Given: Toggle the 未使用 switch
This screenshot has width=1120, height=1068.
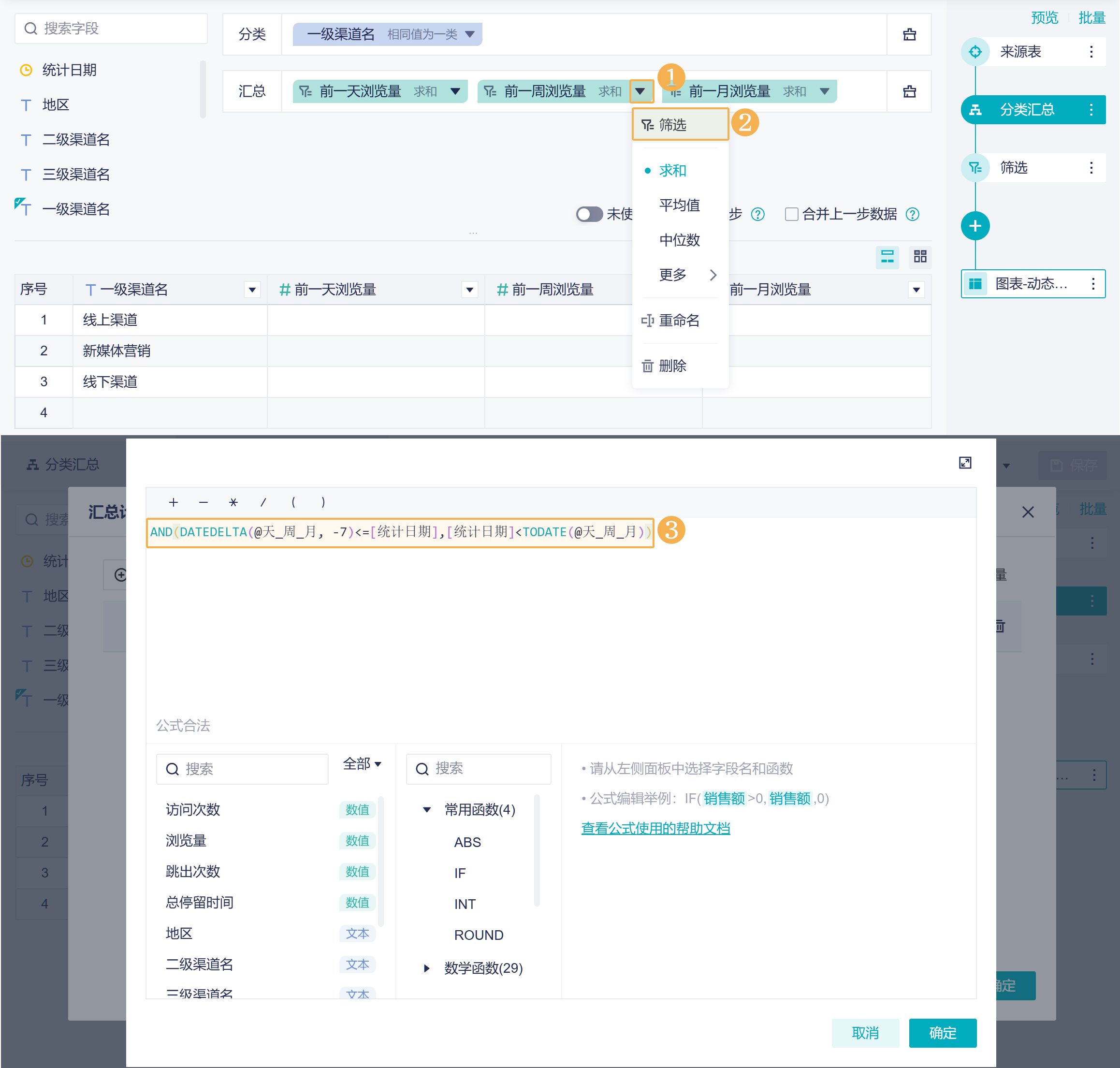Looking at the screenshot, I should coord(589,214).
